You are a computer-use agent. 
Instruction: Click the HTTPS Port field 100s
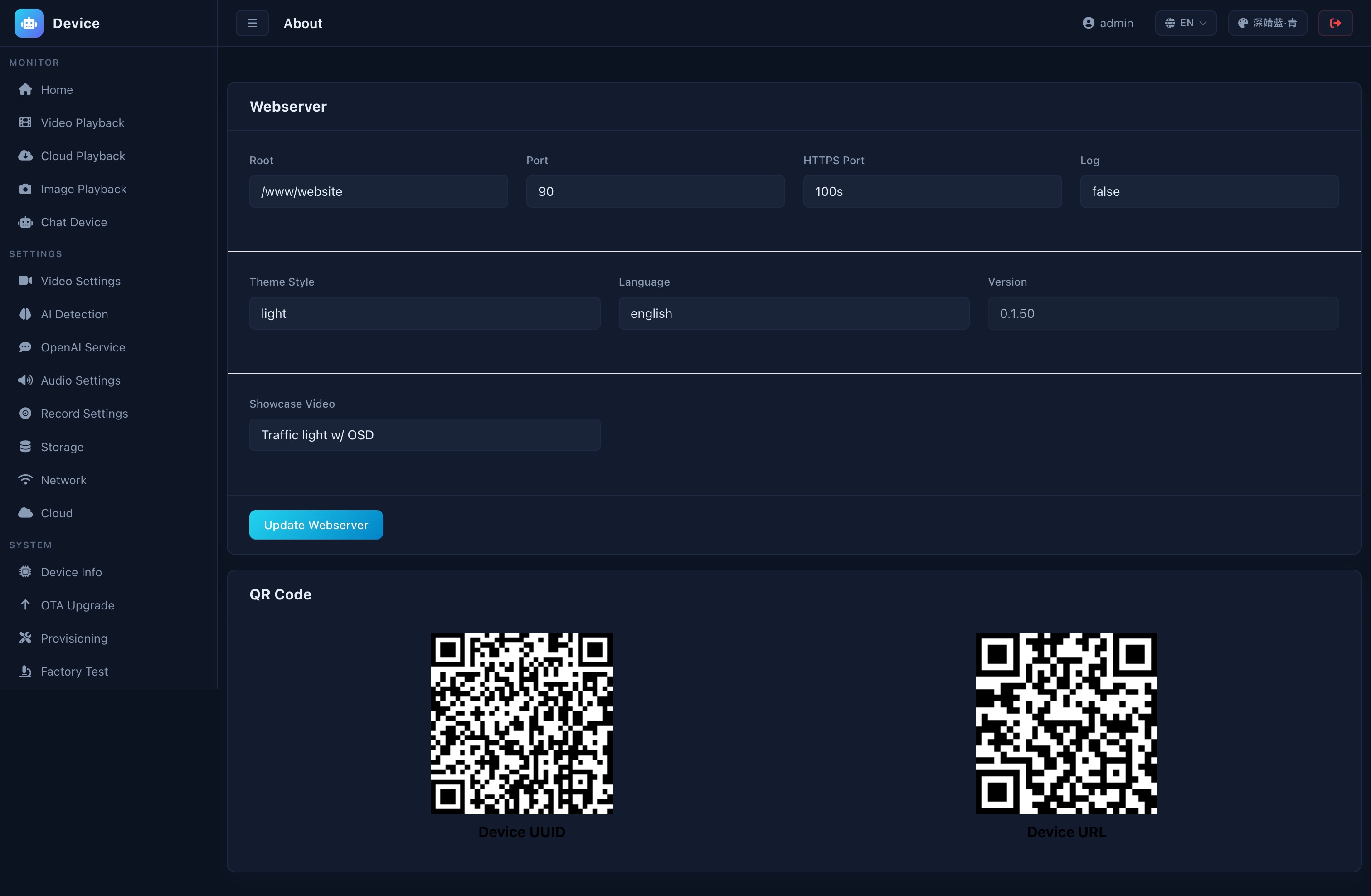[932, 191]
